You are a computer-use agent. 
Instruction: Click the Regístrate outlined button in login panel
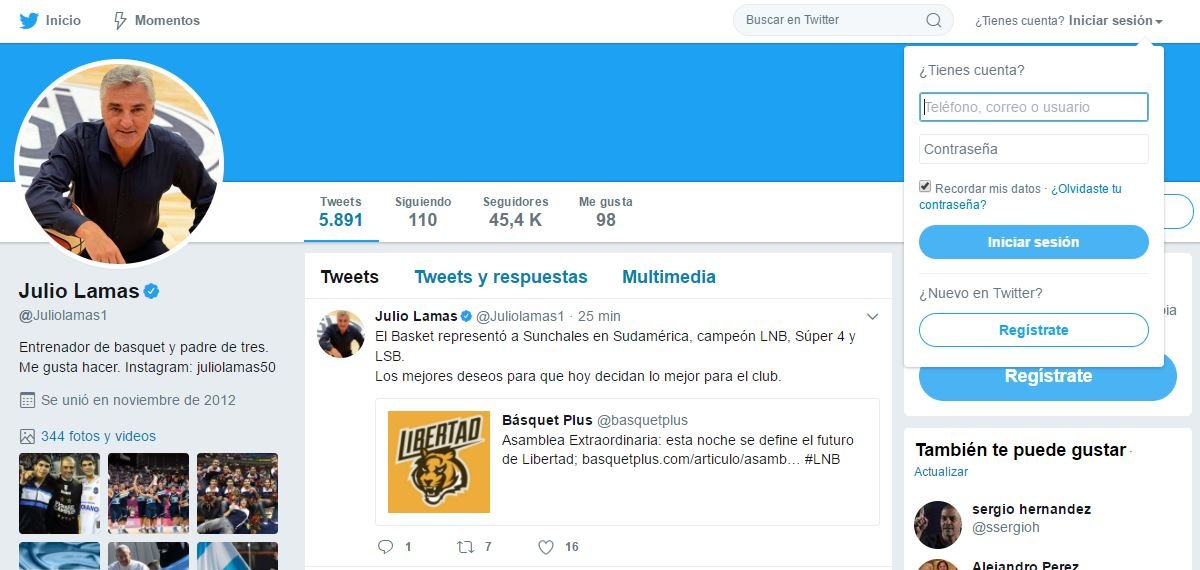[x=1034, y=330]
